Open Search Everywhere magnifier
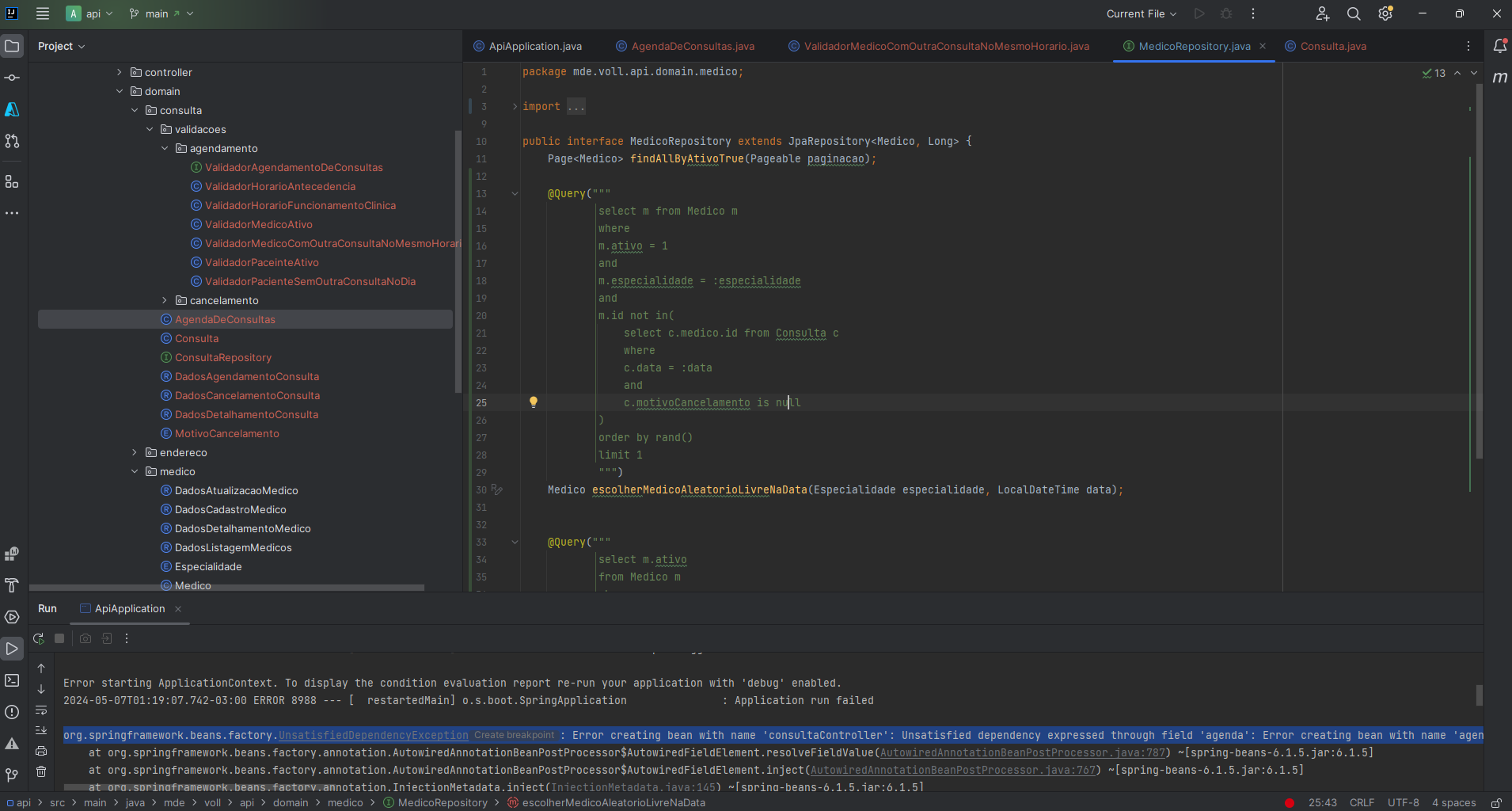The image size is (1512, 811). 1354,13
